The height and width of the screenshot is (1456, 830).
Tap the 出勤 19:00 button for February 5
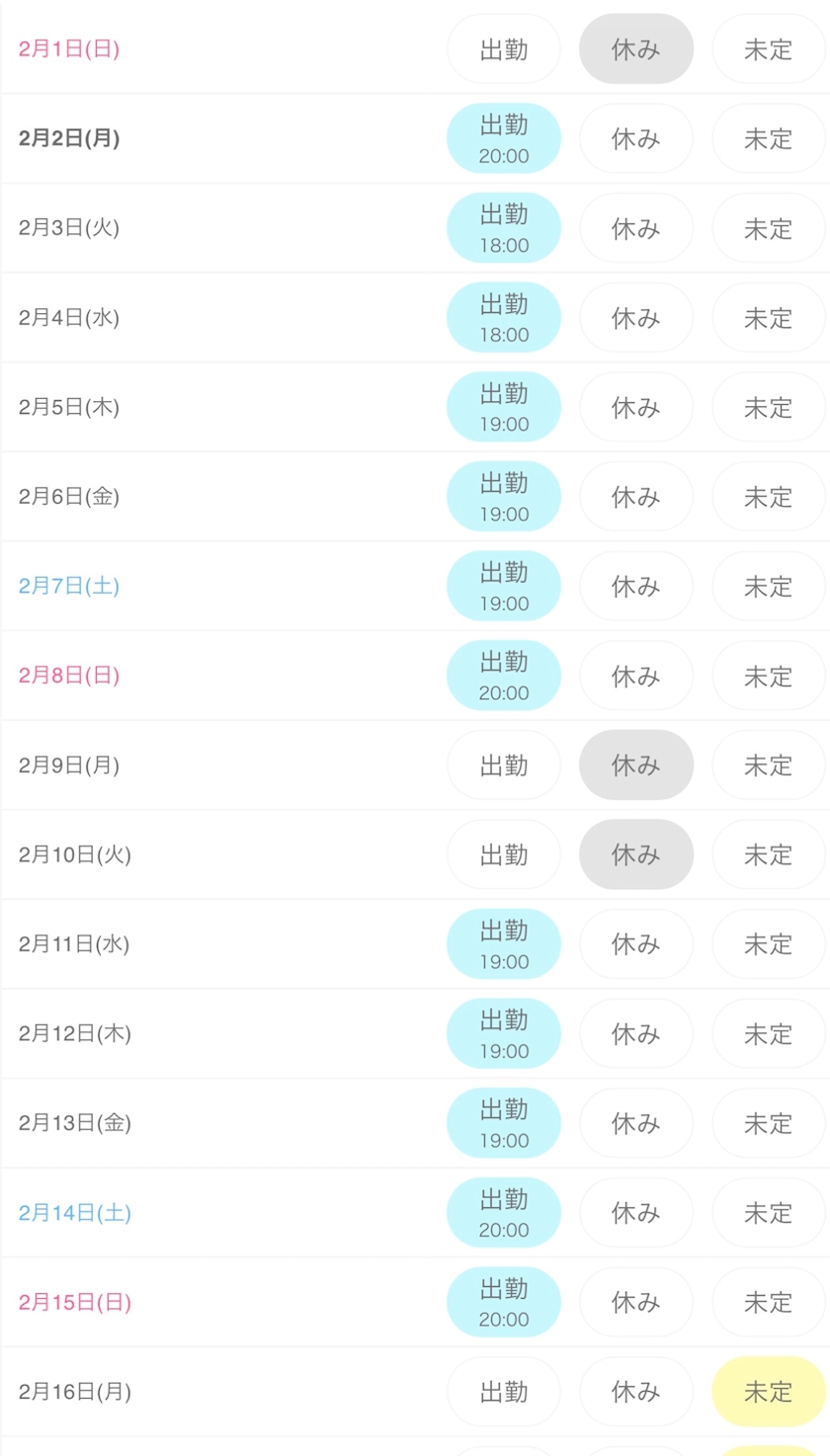[504, 407]
